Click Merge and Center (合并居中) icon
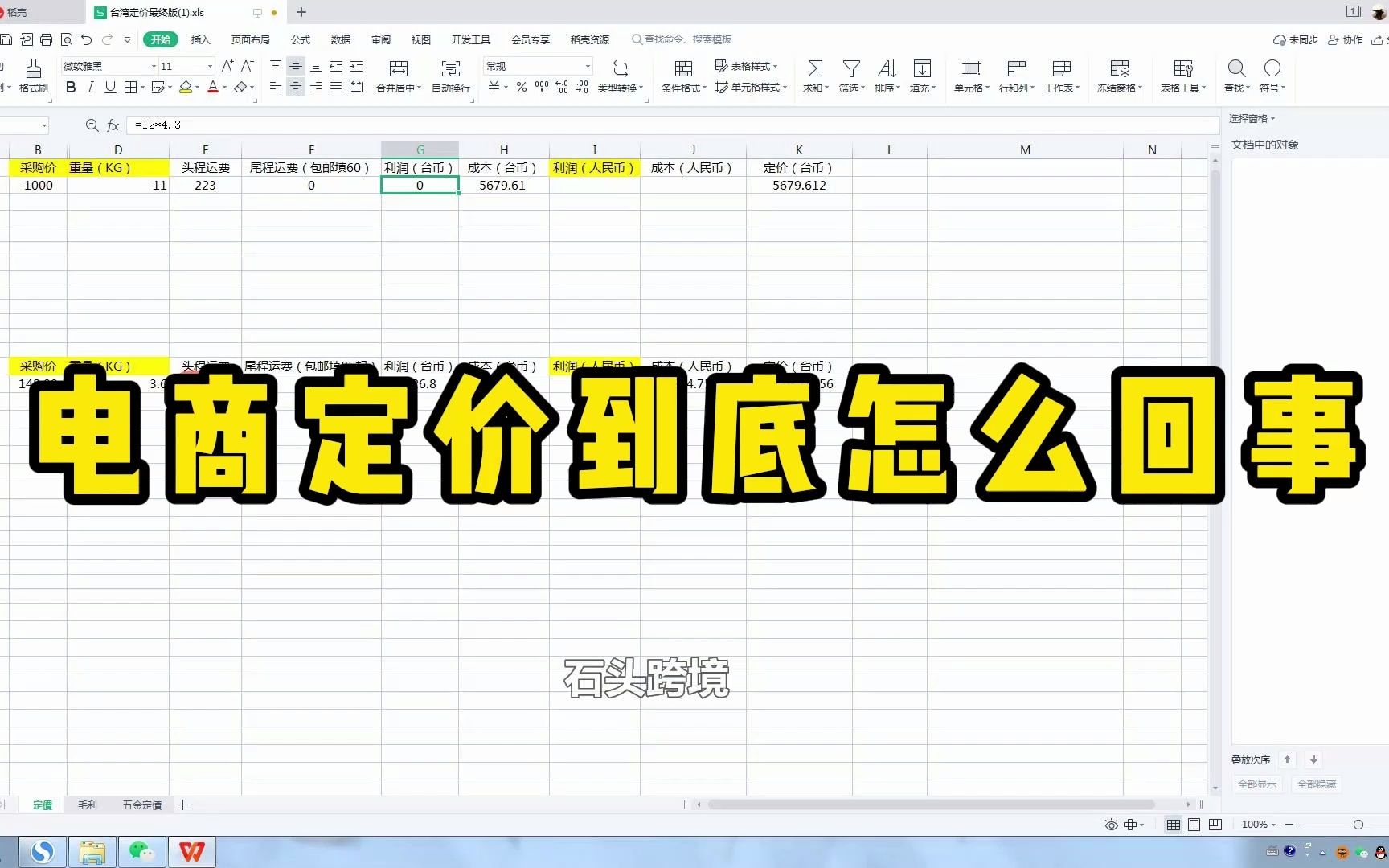Screen dimensions: 1389x868 pyautogui.click(x=398, y=68)
